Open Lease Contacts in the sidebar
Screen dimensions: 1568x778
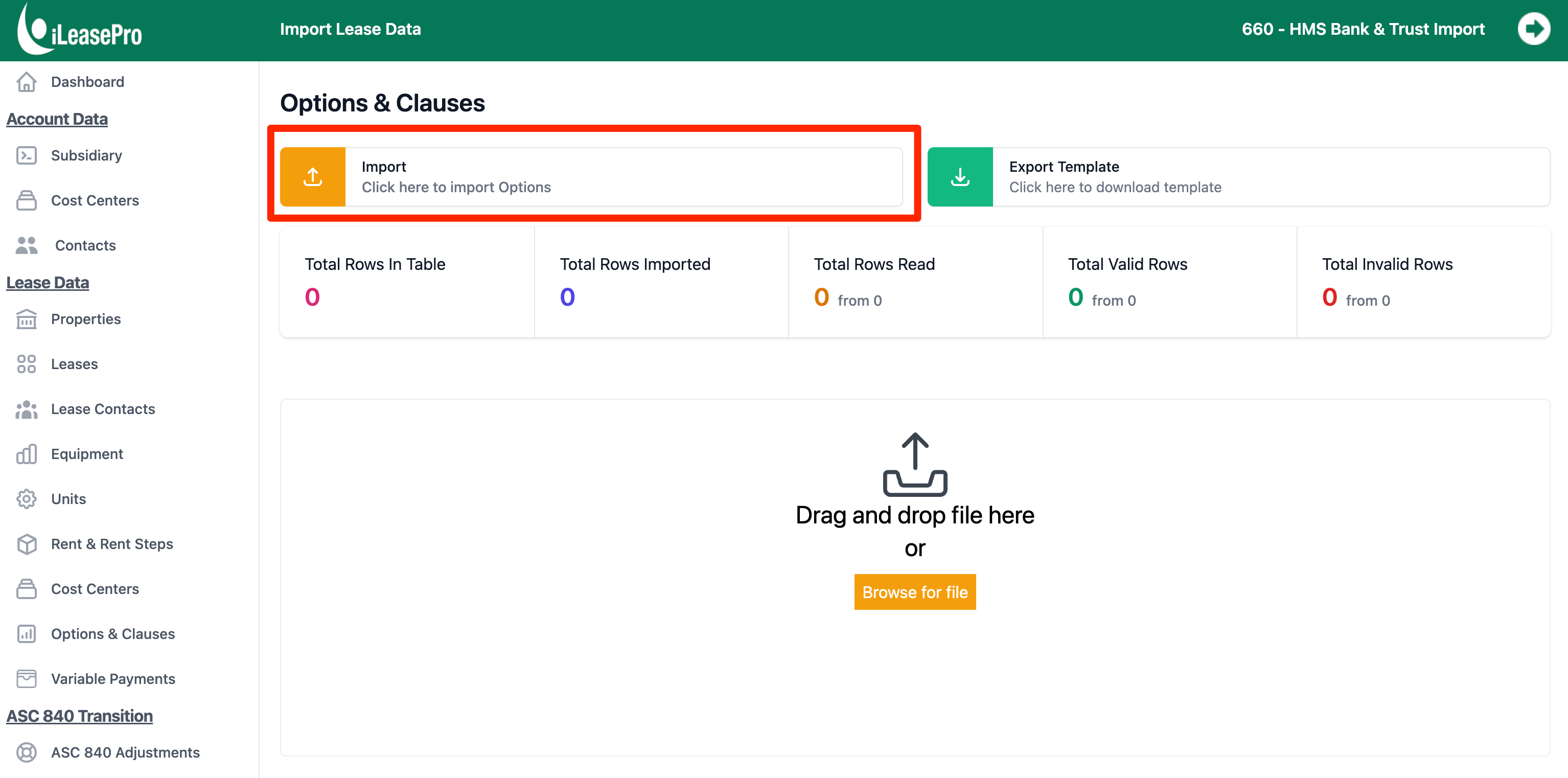point(103,409)
